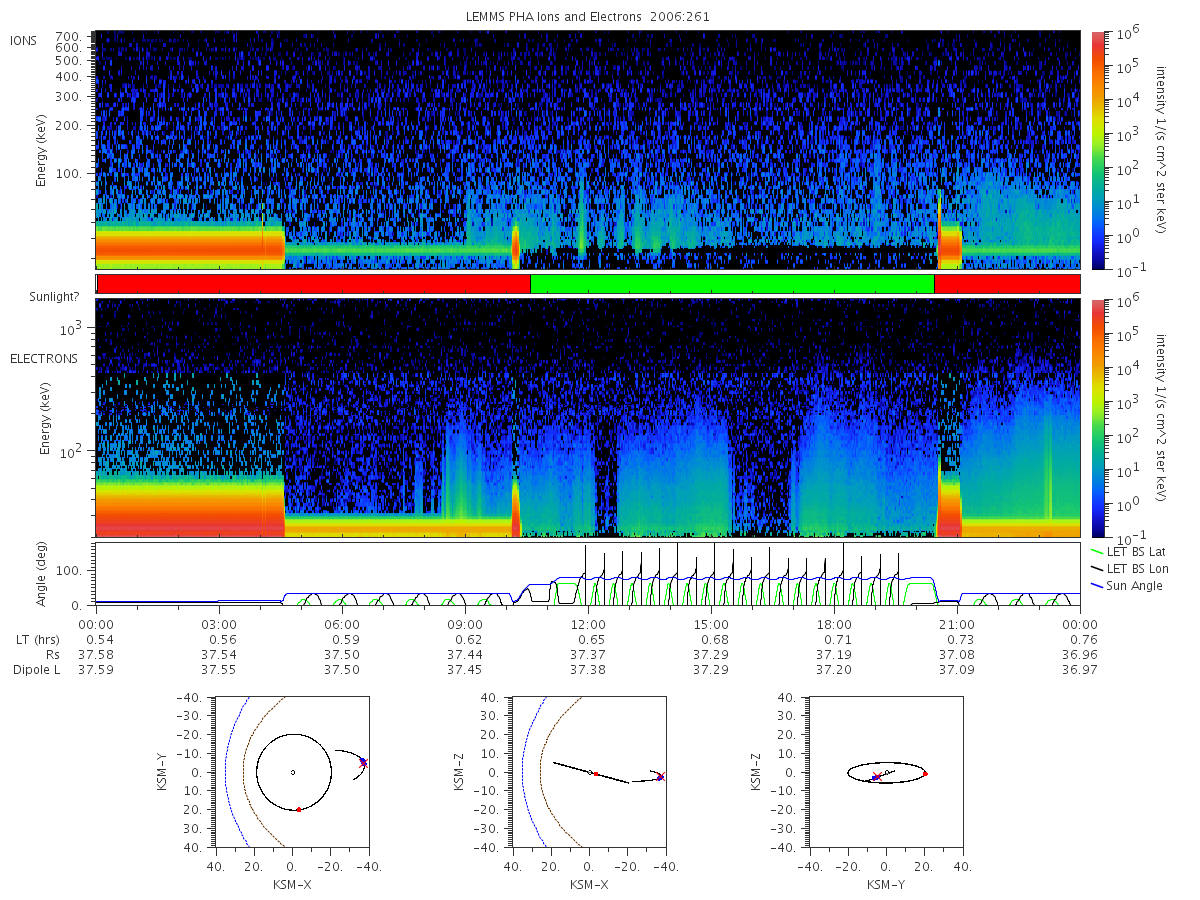The height and width of the screenshot is (900, 1200).
Task: Click the IONS panel label
Action: point(24,41)
